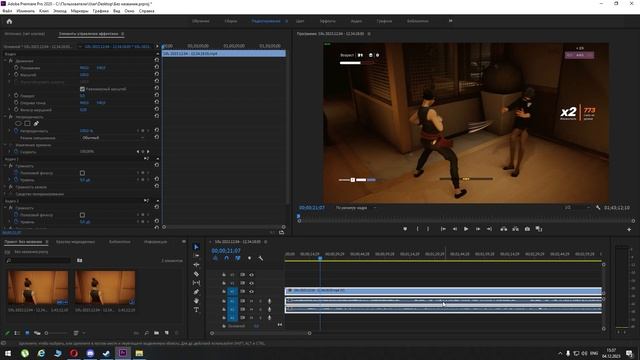Open the Program monitor zoom level dropdown

pos(355,208)
